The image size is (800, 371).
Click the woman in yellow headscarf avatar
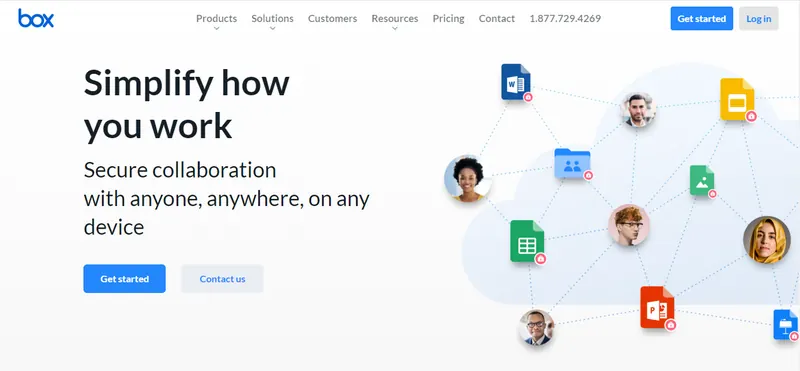766,240
